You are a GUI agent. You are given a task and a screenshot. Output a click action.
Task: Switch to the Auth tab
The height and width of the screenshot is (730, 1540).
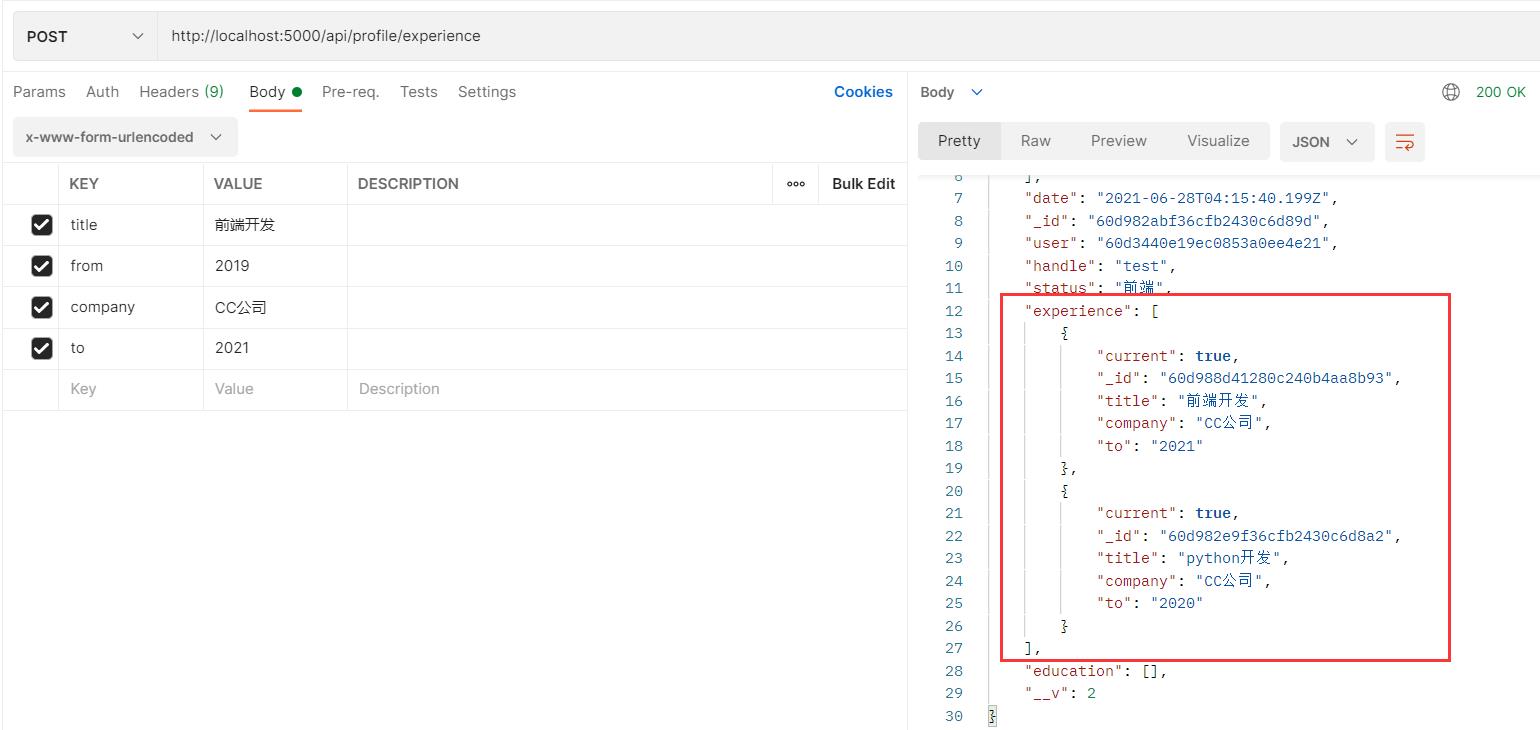[102, 92]
